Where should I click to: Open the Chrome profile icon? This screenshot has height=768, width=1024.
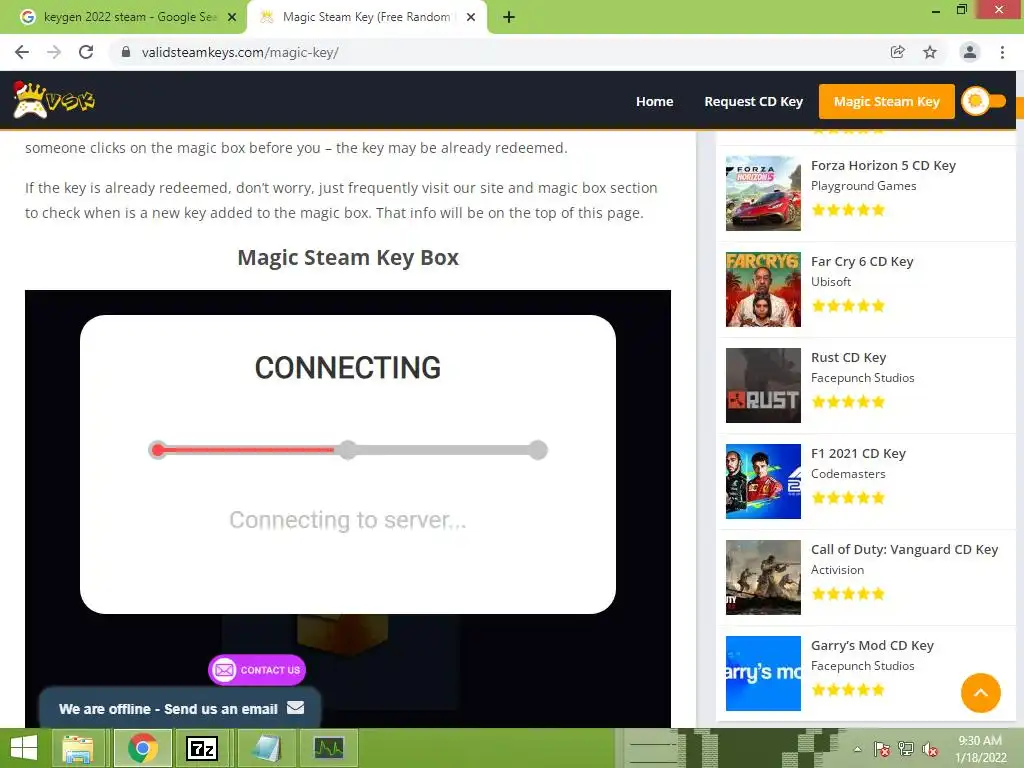[970, 52]
